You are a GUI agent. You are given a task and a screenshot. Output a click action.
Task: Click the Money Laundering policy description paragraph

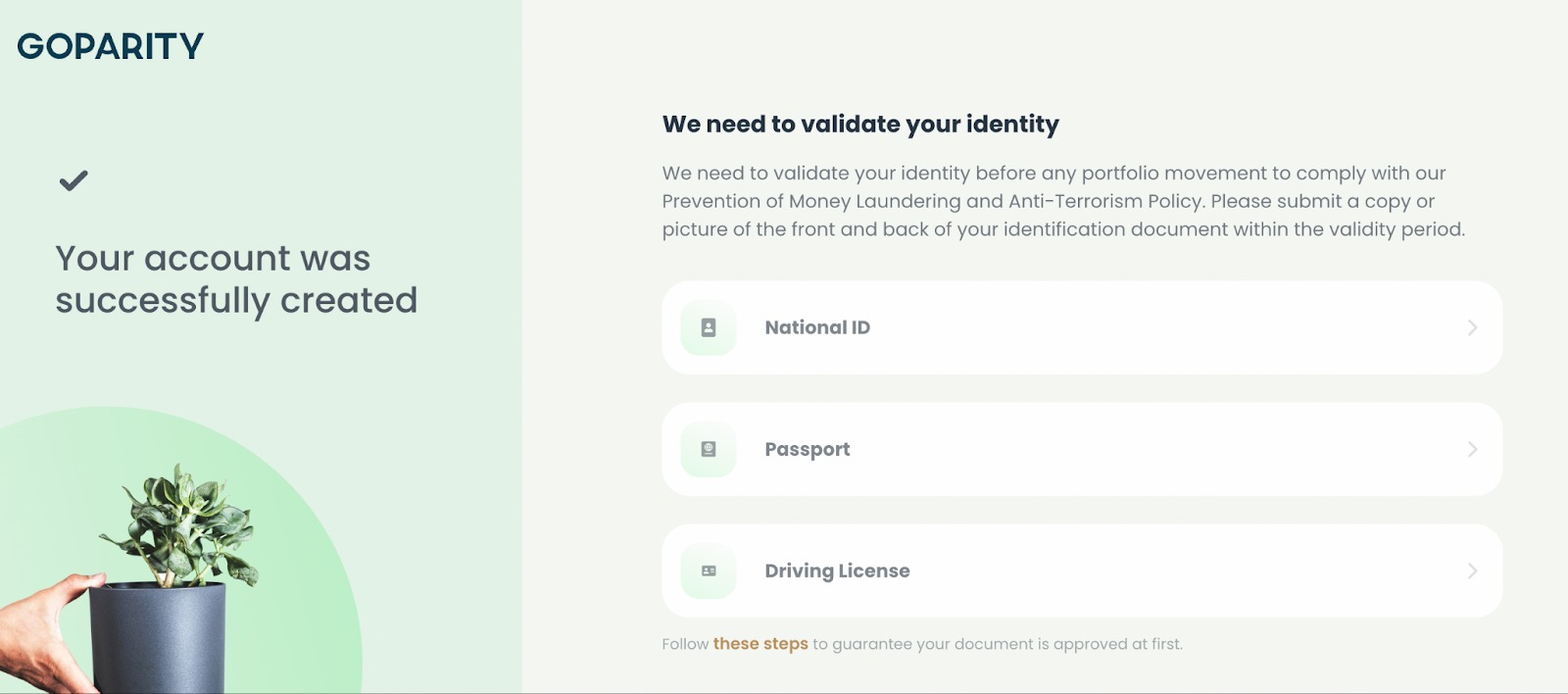[1063, 201]
